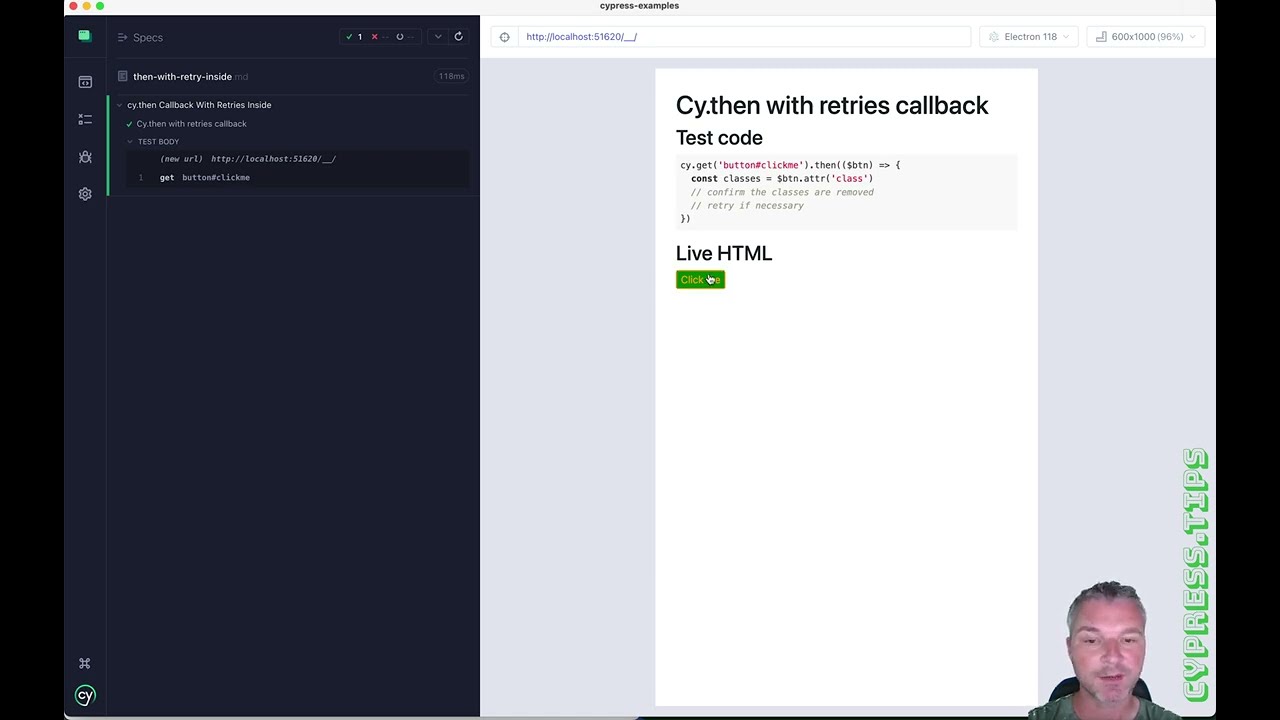Image resolution: width=1280 pixels, height=720 pixels.
Task: Click the 118ms duration badge
Action: (x=451, y=76)
